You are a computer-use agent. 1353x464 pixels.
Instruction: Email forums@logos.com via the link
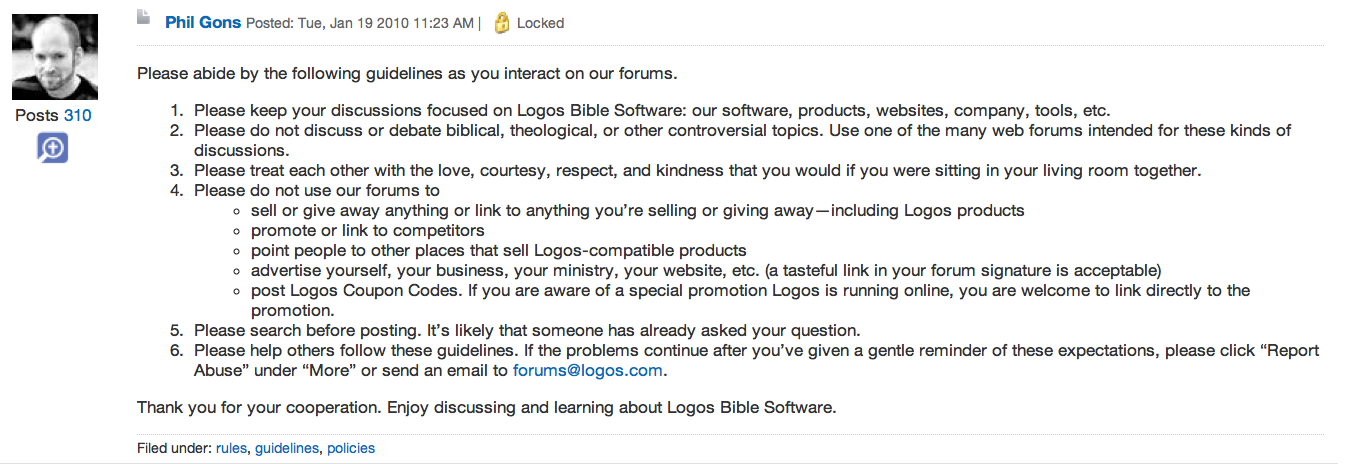pyautogui.click(x=587, y=370)
